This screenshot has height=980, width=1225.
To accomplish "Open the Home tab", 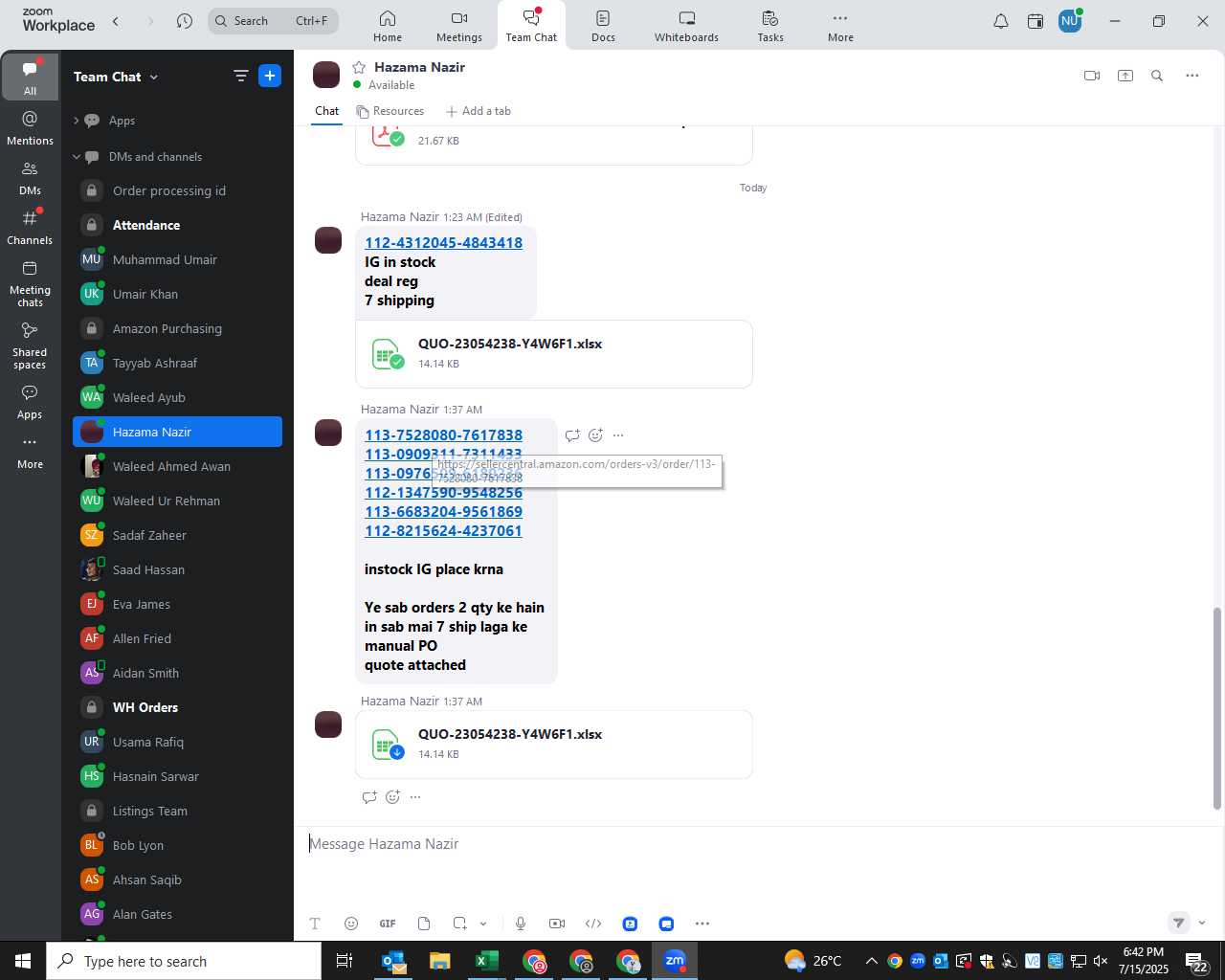I will 388,26.
